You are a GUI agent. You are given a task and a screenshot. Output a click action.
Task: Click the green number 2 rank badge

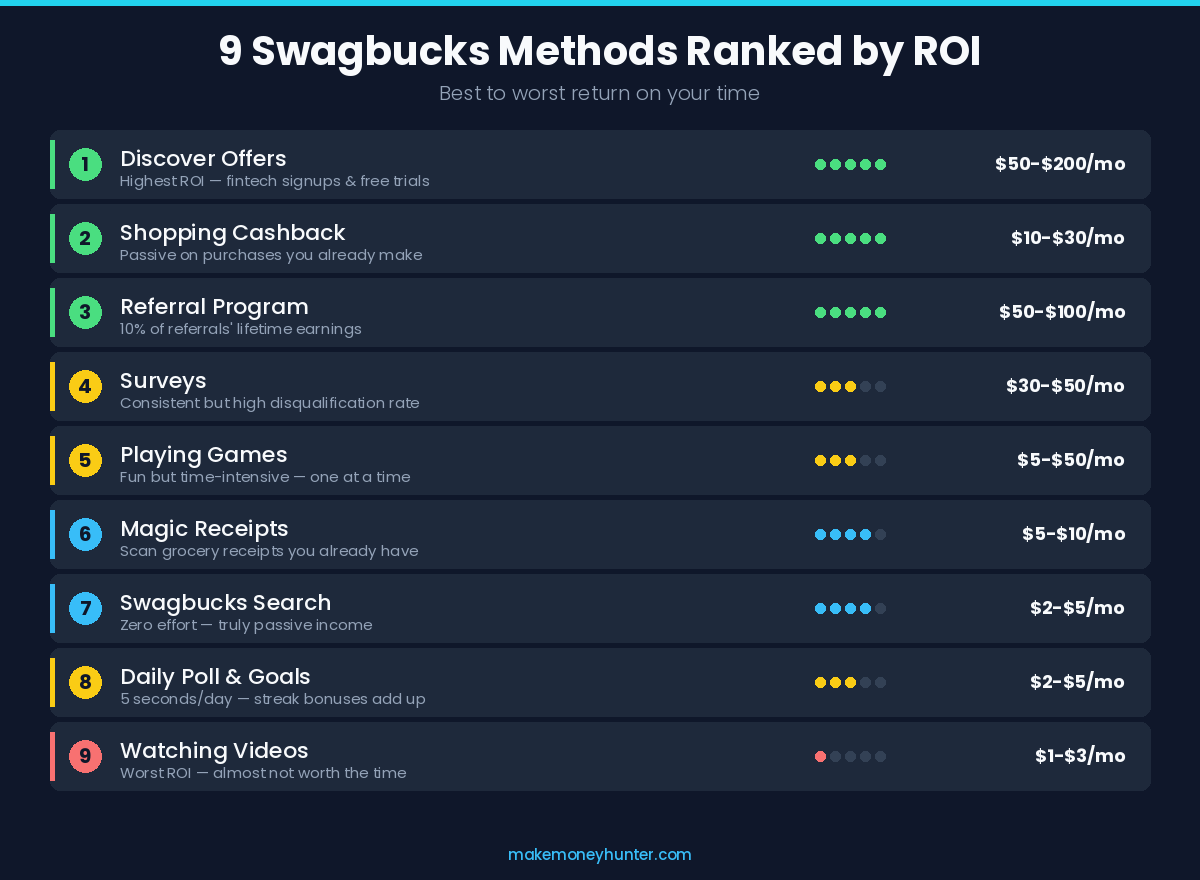coord(85,238)
